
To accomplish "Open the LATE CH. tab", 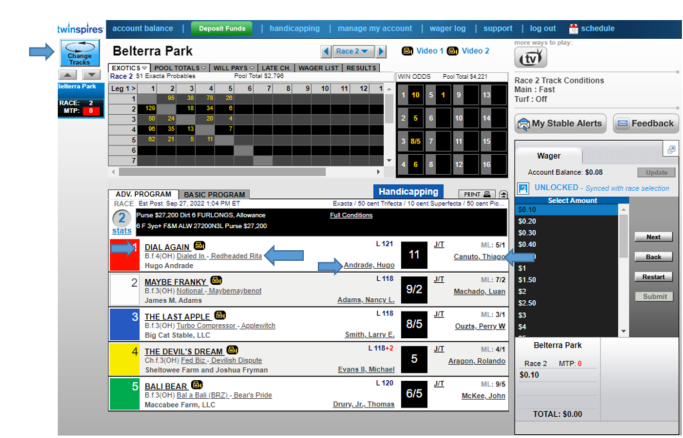I will (276, 68).
